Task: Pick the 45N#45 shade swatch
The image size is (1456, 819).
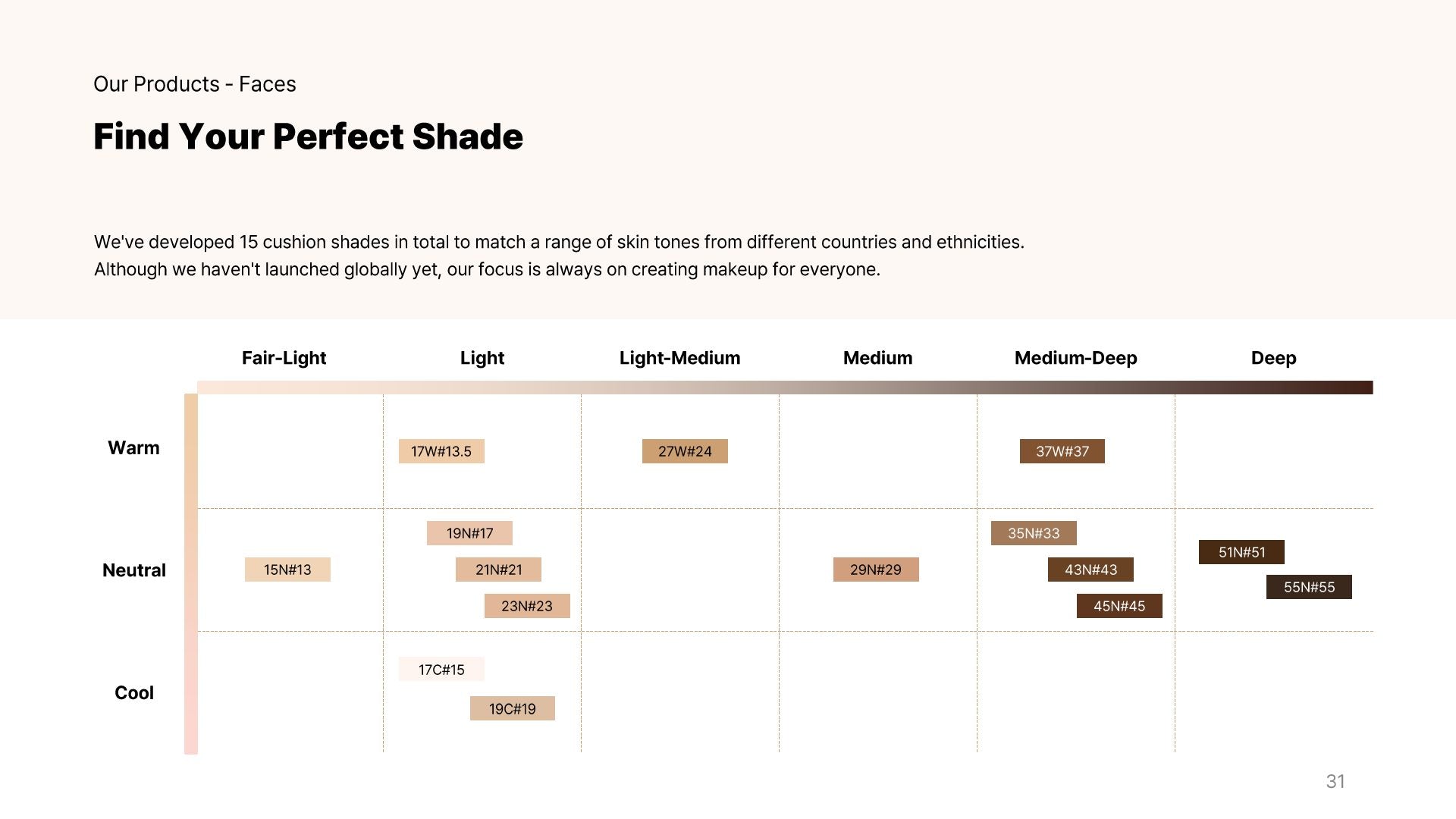Action: point(1119,606)
